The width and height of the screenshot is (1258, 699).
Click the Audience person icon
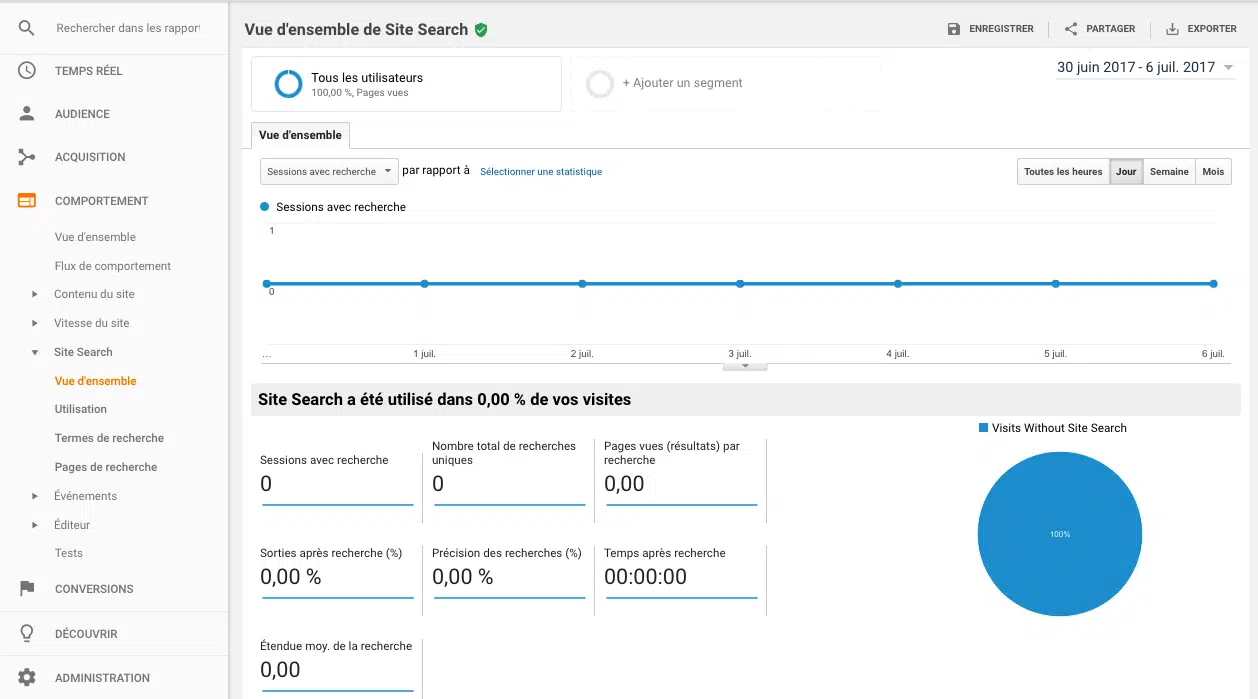(27, 114)
